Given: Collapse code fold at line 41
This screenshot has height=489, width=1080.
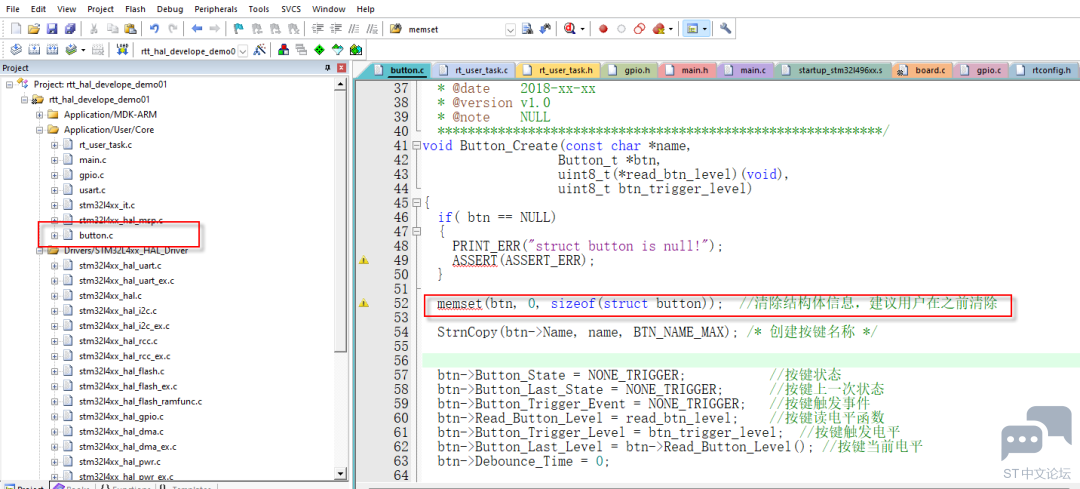Looking at the screenshot, I should coord(415,146).
